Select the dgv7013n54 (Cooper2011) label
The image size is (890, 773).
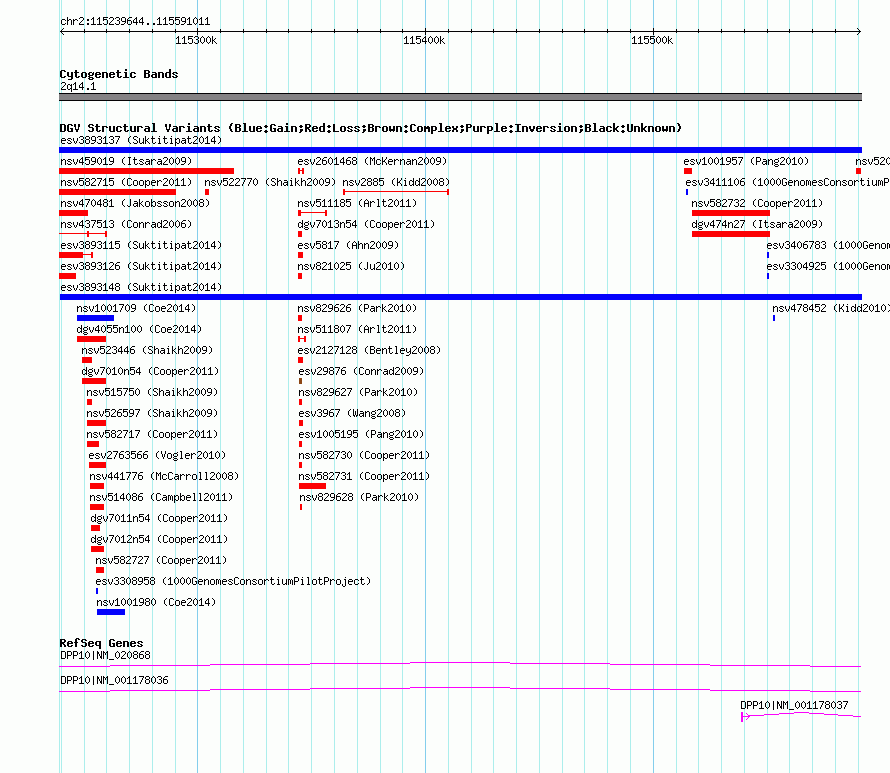366,224
